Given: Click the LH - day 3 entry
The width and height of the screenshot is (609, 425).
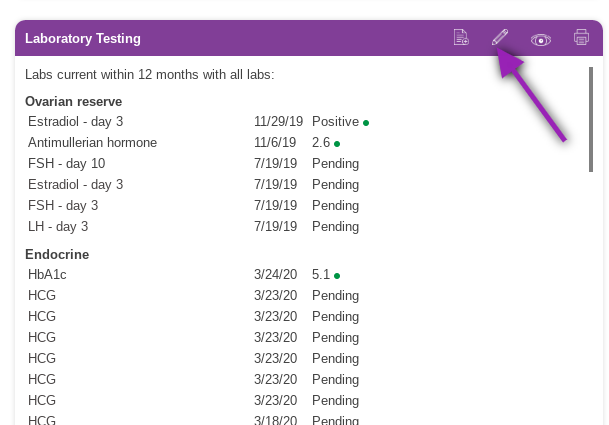Looking at the screenshot, I should point(58,227).
